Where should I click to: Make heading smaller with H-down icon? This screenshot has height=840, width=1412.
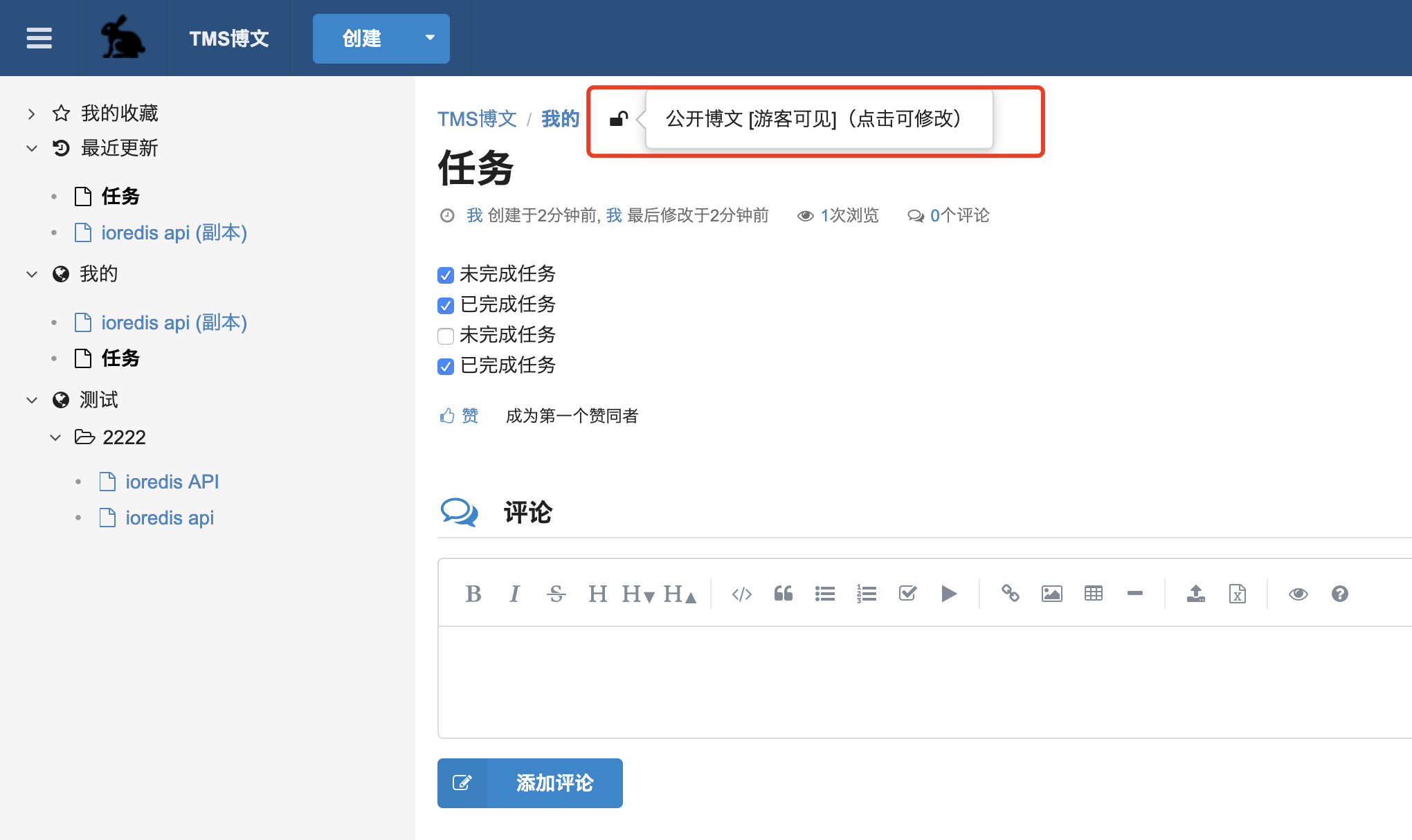(x=638, y=594)
